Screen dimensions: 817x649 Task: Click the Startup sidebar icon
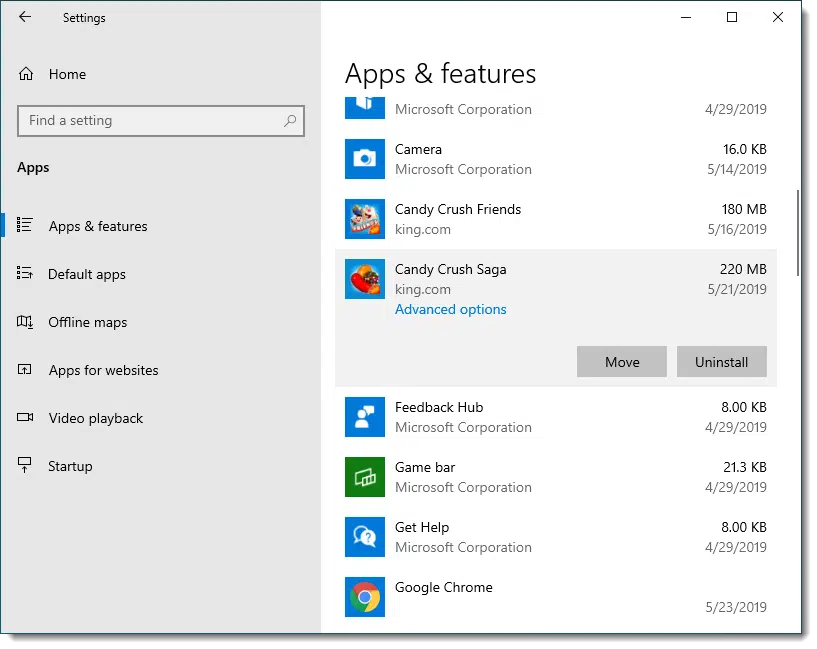click(x=24, y=465)
